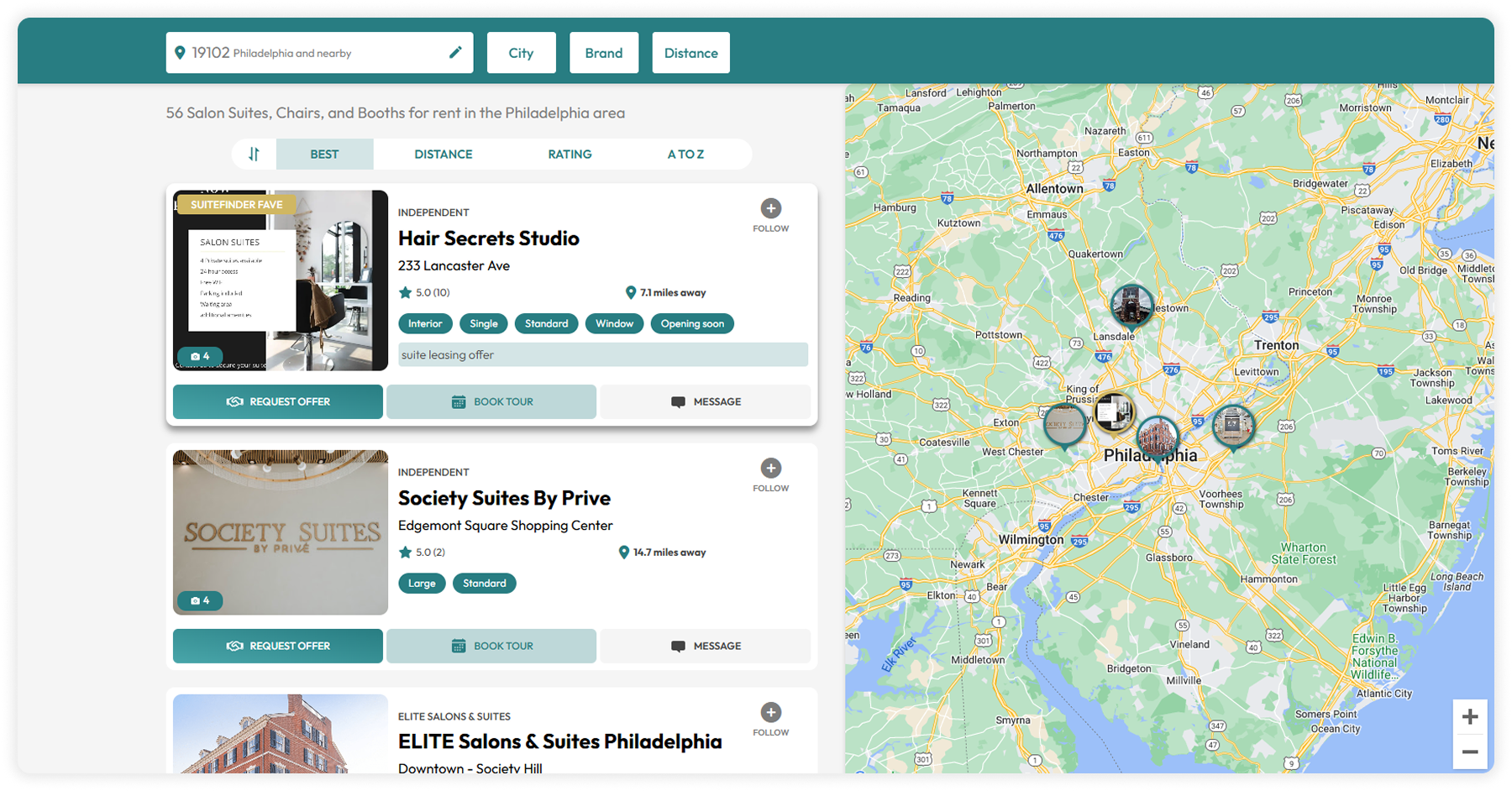Follow ELITE Salons & Suites Philadelphia plus icon
Viewport: 1512px width, 791px height.
click(770, 713)
